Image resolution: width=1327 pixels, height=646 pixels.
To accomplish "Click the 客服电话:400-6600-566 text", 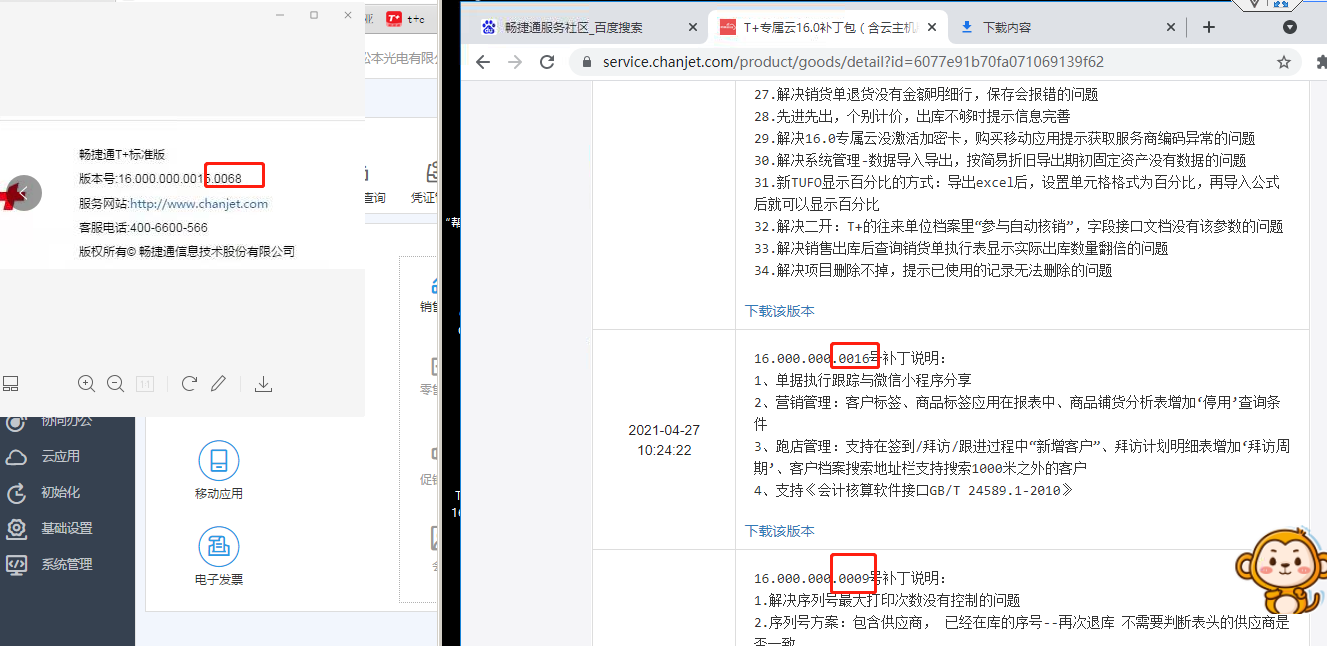I will [x=143, y=228].
